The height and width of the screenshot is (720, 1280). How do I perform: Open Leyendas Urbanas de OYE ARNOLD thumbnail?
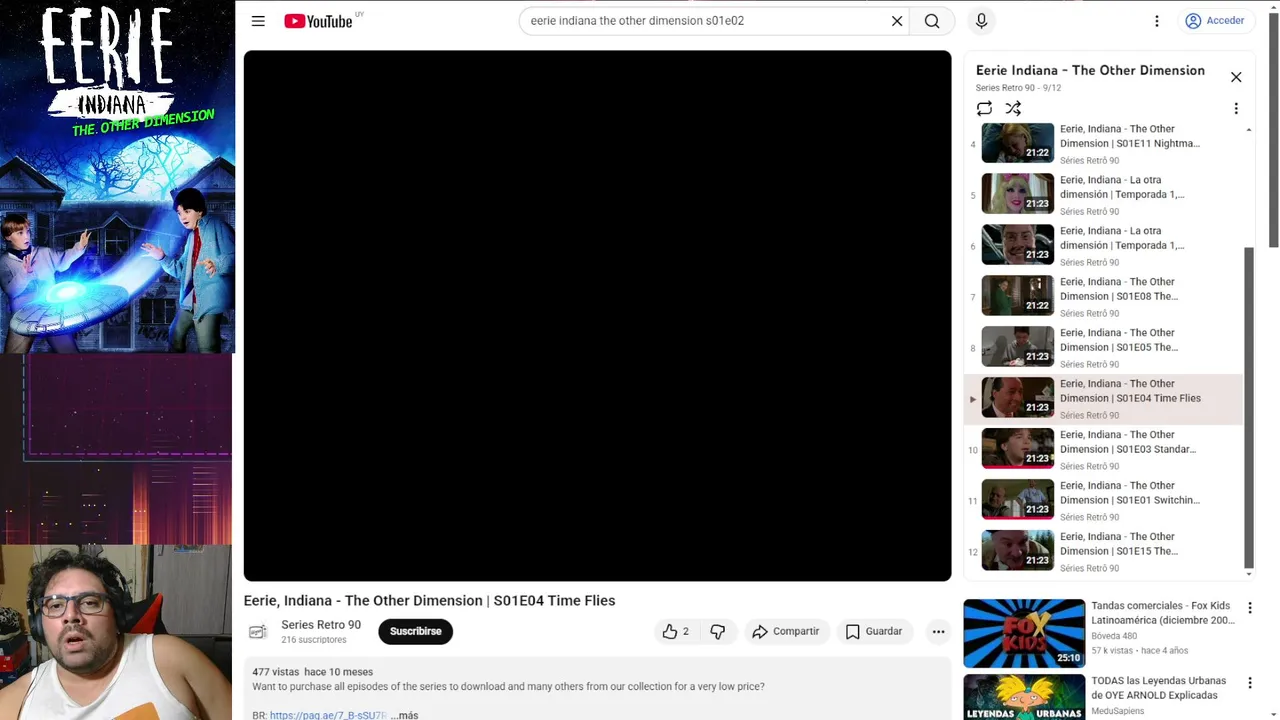tap(1024, 697)
